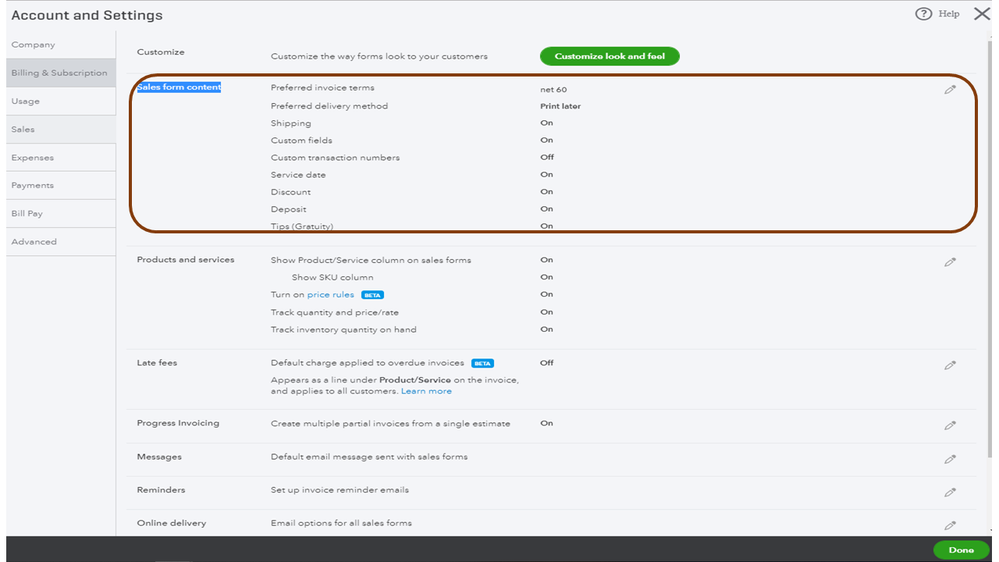999x562 pixels.
Task: Click Track quantity and price/rate setting
Action: [334, 312]
